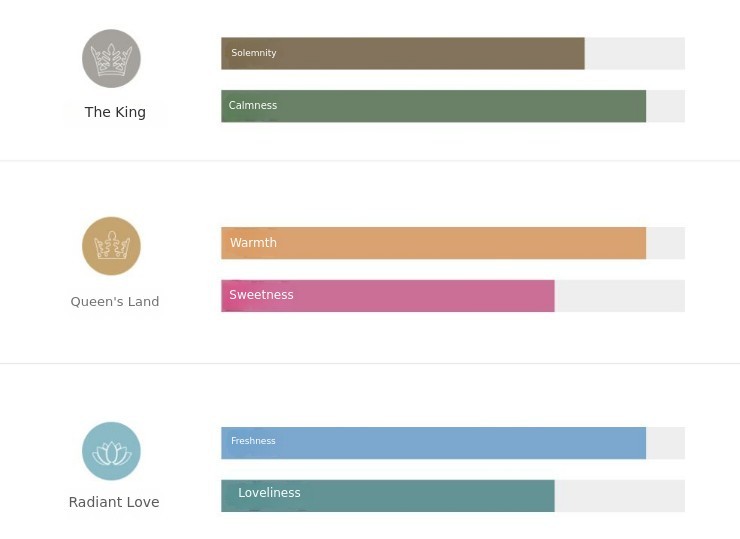Click the Sweetness label text
Viewport: 740px width, 539px height.
261,295
